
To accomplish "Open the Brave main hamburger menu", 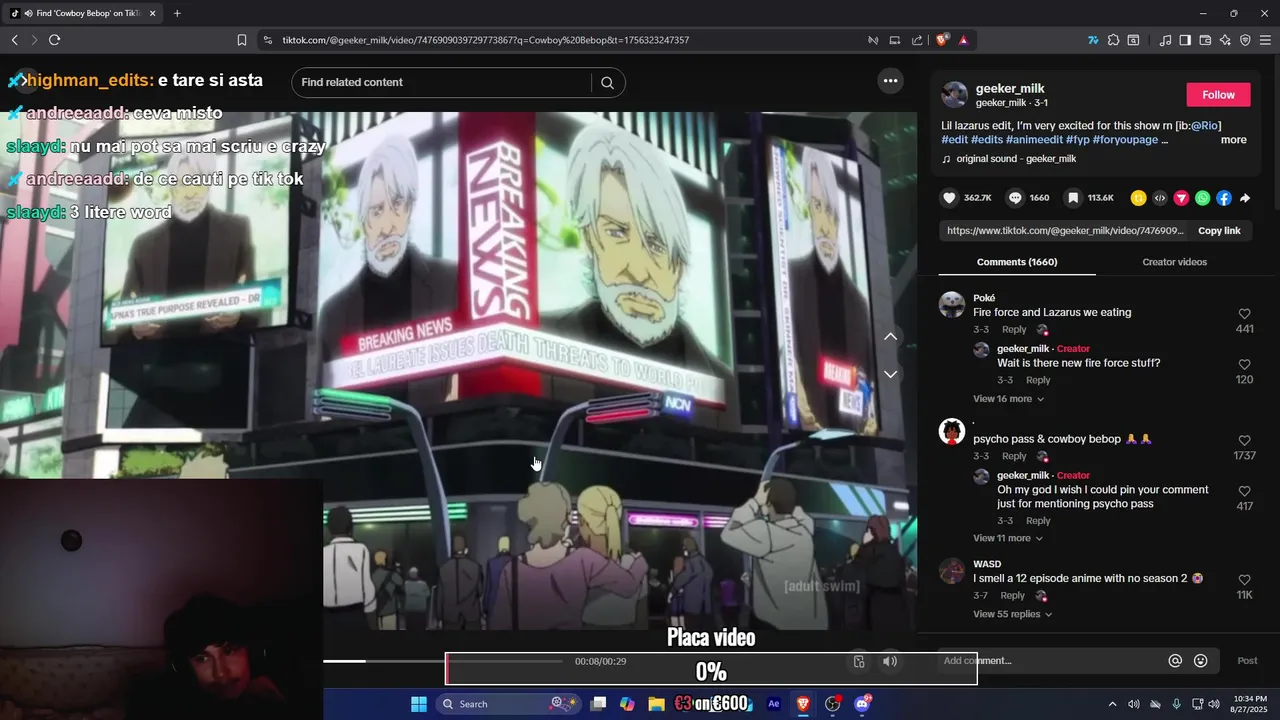I will click(x=1265, y=40).
